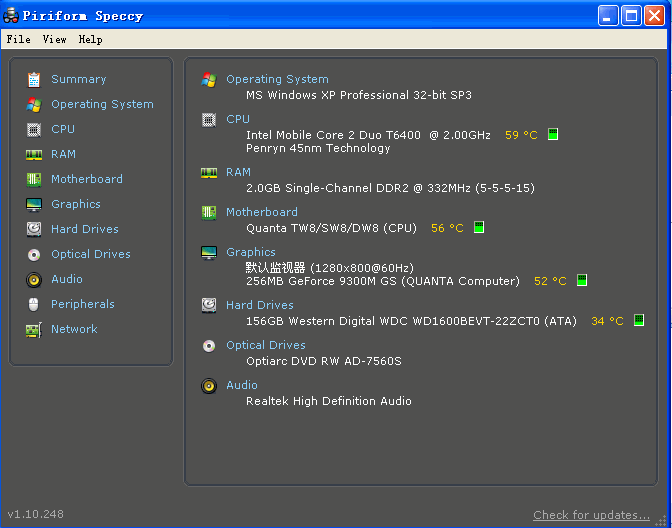The image size is (672, 528).
Task: Click the Audio speaker icon in sidebar
Action: pyautogui.click(x=34, y=279)
